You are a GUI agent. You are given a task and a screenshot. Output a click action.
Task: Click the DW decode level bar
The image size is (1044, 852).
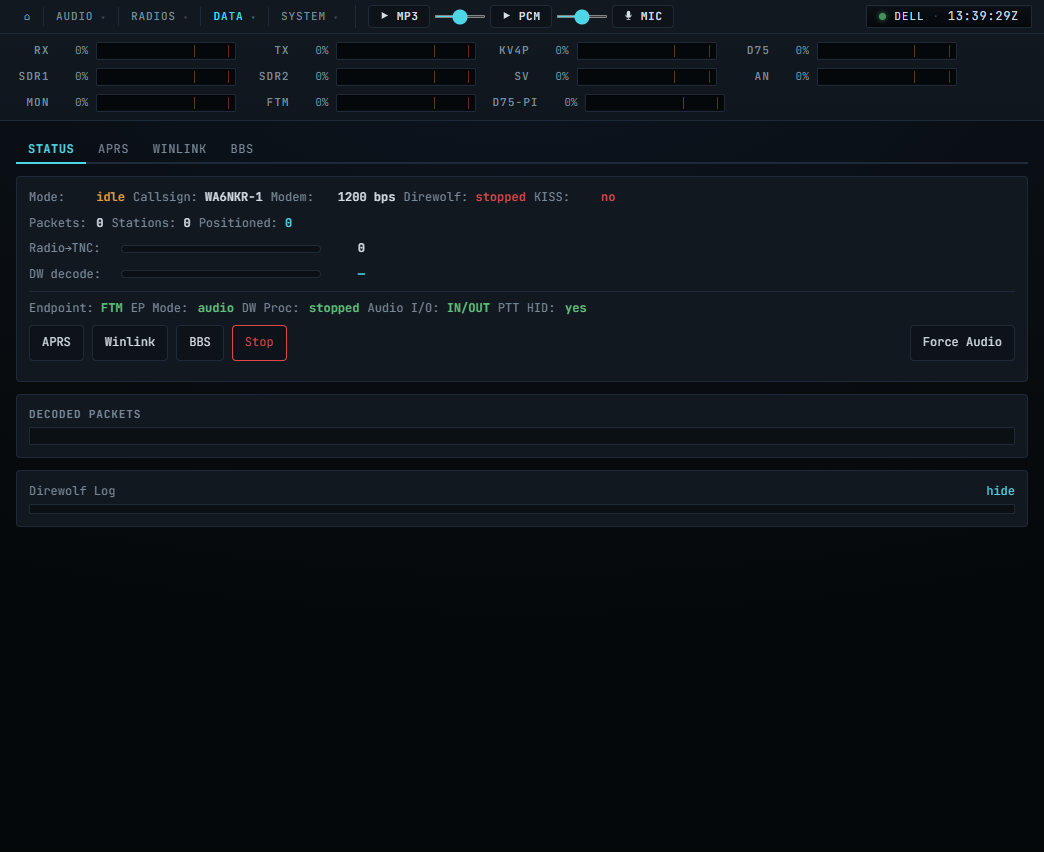tap(221, 274)
